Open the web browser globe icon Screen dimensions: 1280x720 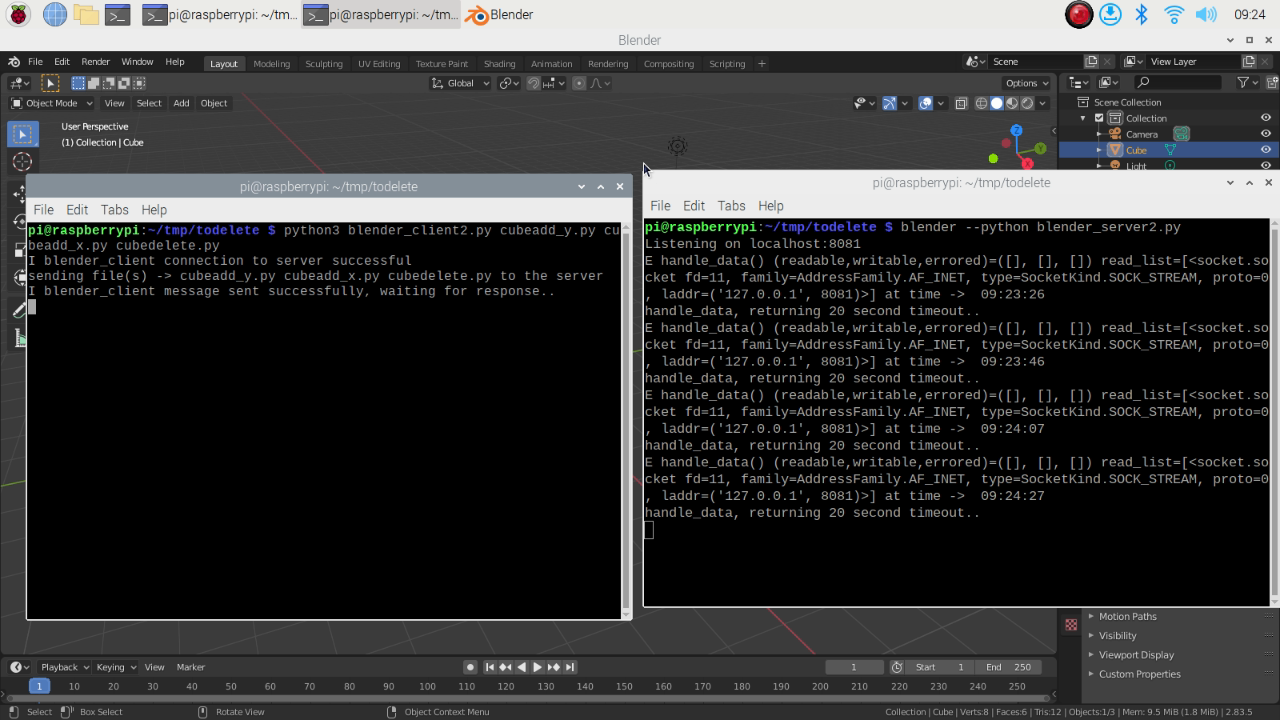coord(55,14)
